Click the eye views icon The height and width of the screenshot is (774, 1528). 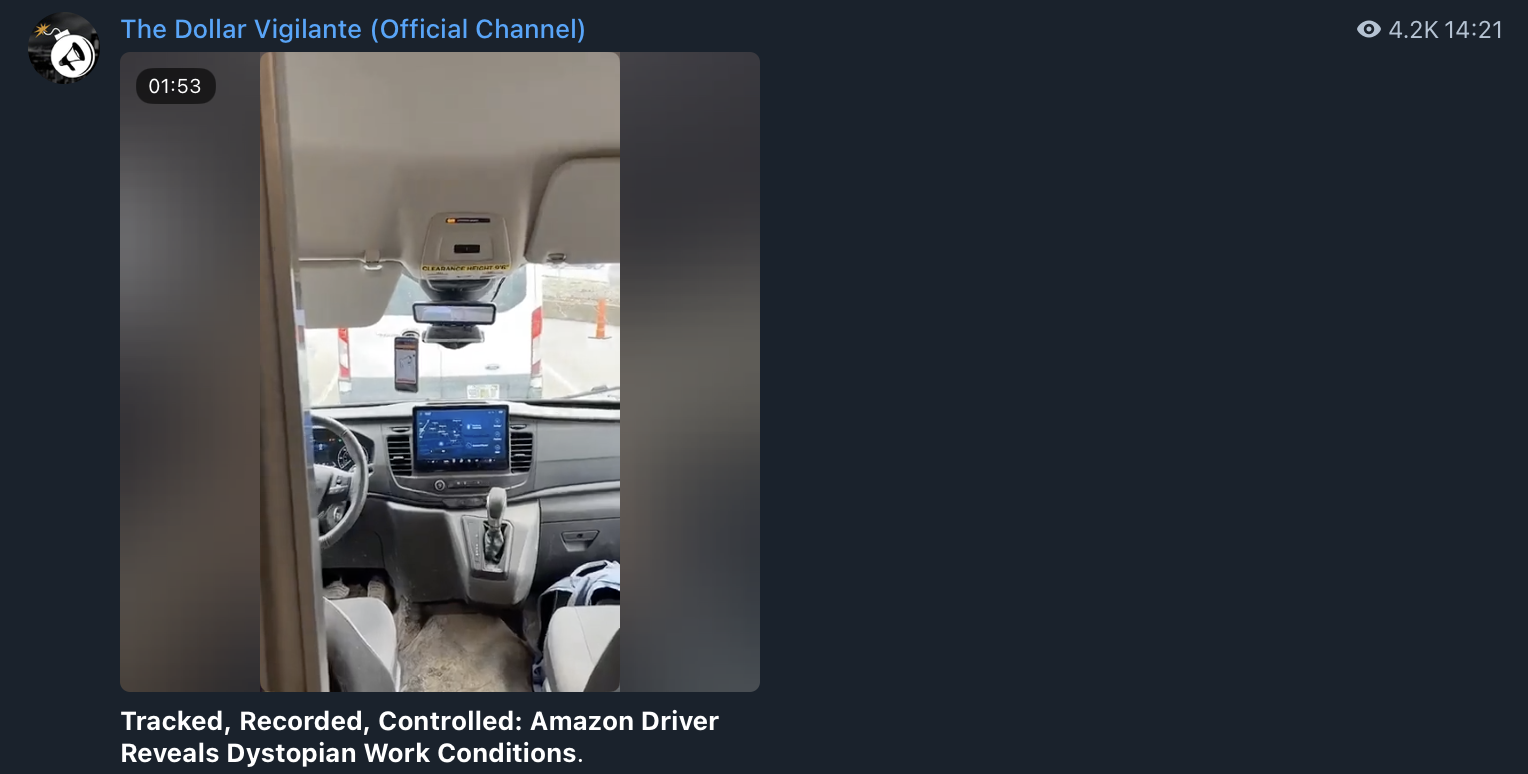[1368, 30]
